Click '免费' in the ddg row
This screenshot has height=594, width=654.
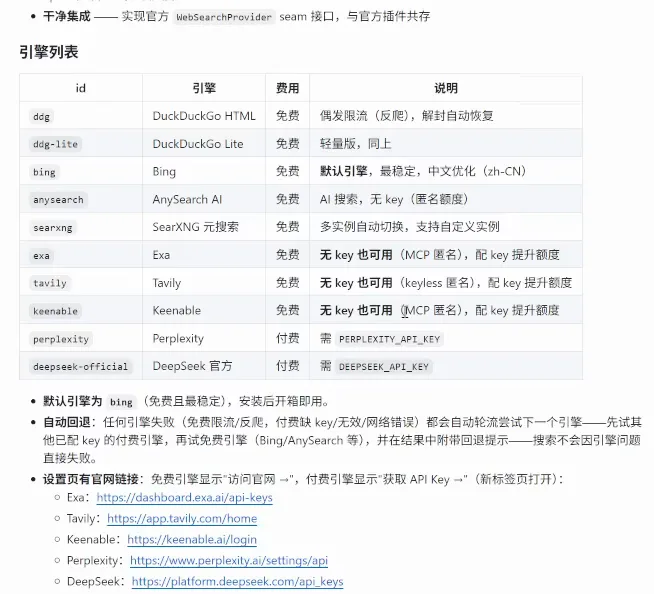[287, 116]
